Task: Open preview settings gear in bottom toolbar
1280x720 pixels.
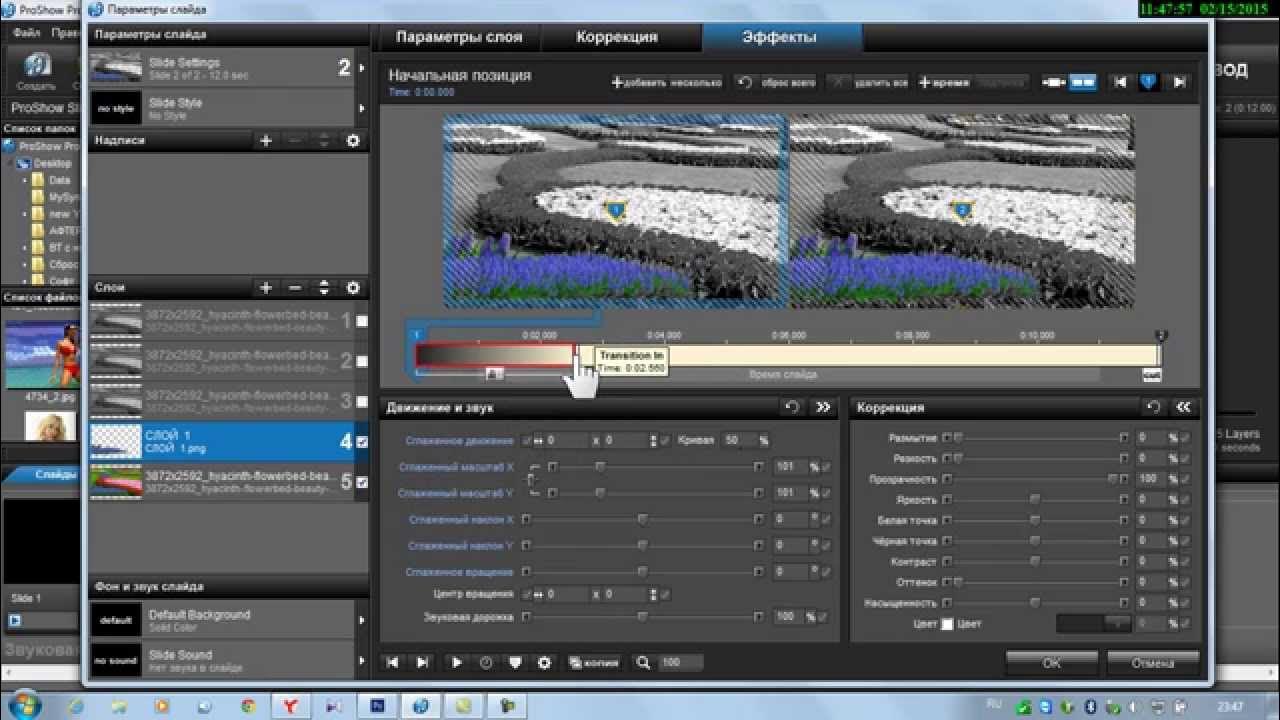Action: (544, 662)
